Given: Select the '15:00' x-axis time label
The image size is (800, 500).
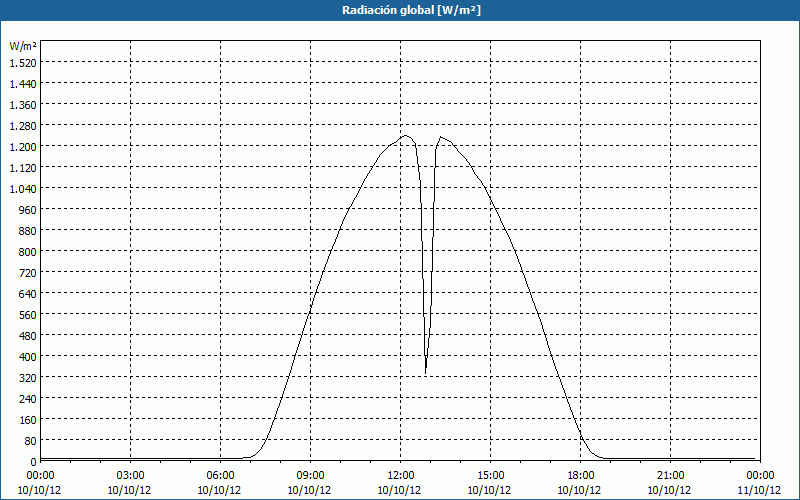Looking at the screenshot, I should (x=490, y=476).
